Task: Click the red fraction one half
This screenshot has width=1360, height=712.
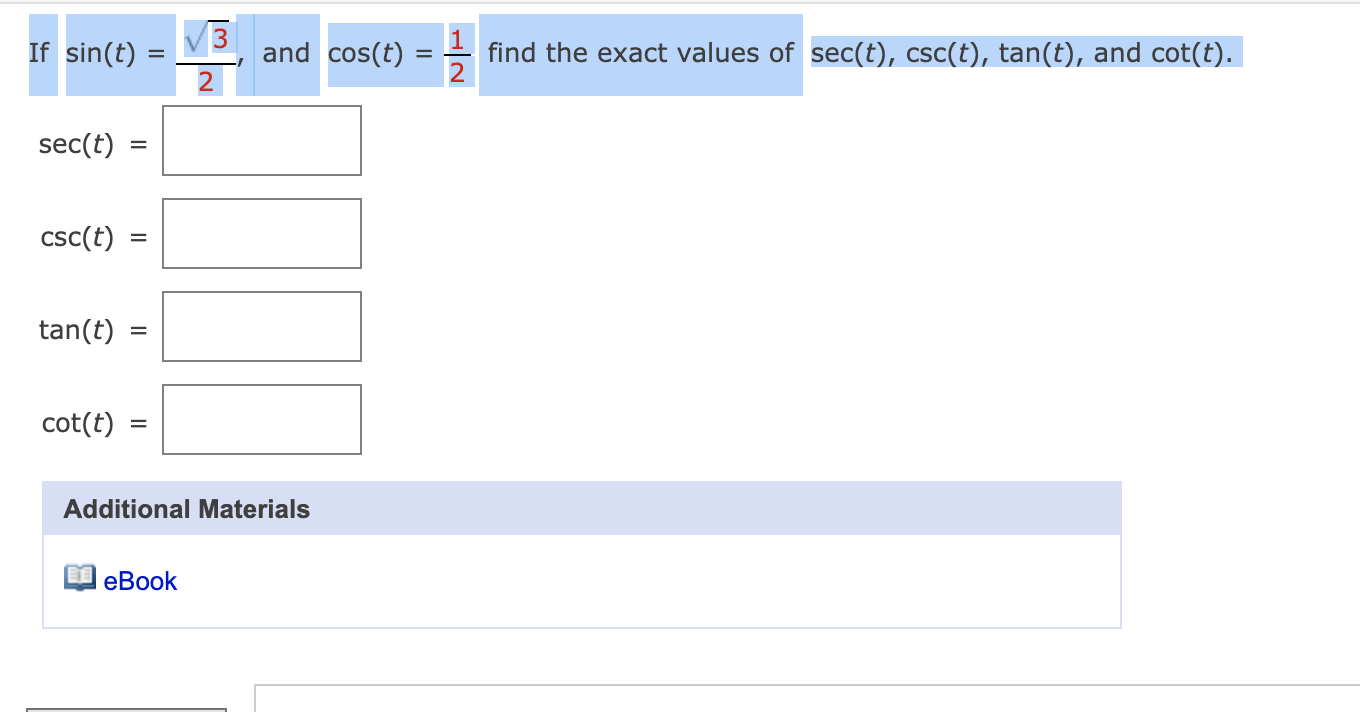Action: tap(458, 53)
